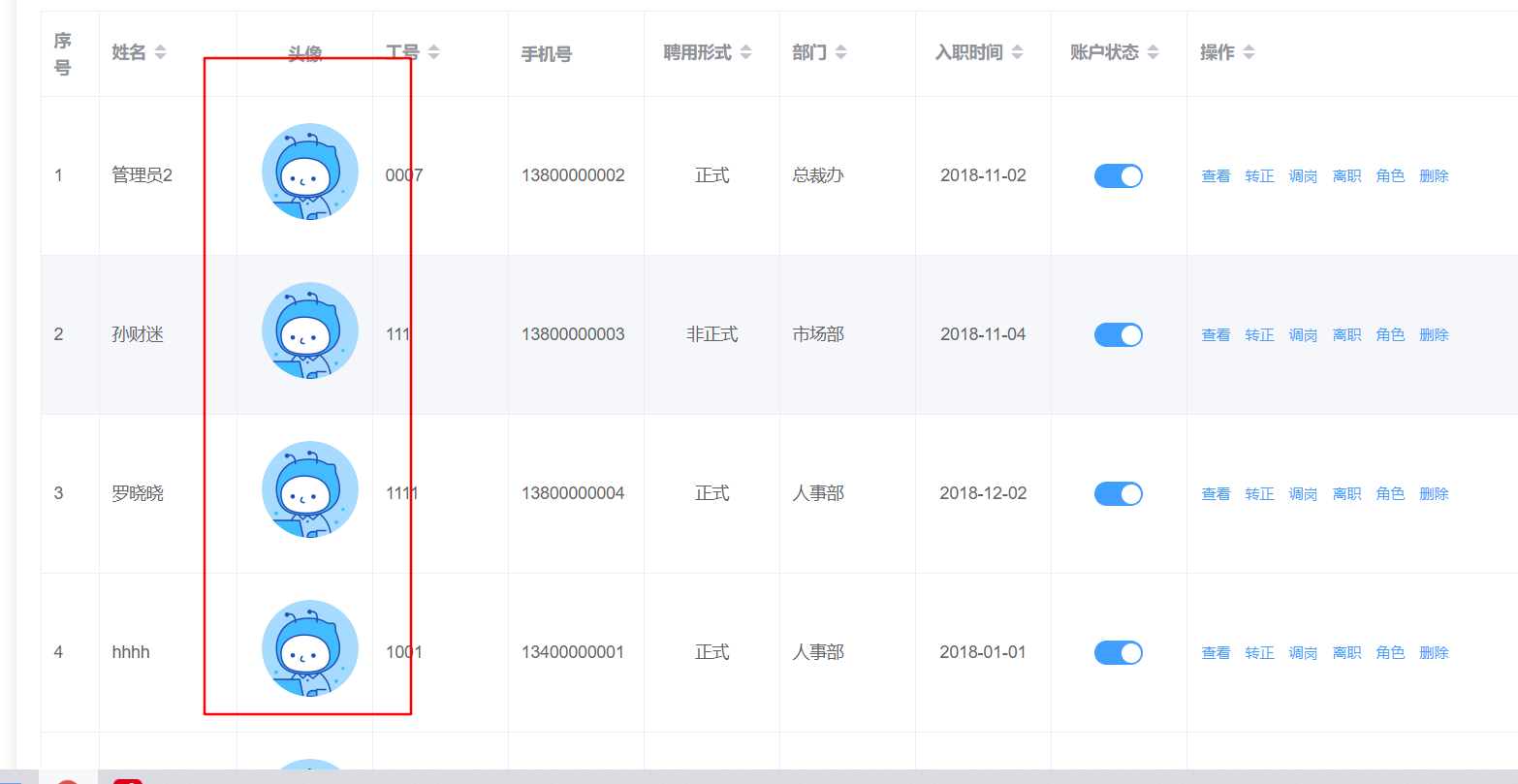1518x784 pixels.
Task: Toggle account status for 孙财迷
Action: coord(1119,334)
